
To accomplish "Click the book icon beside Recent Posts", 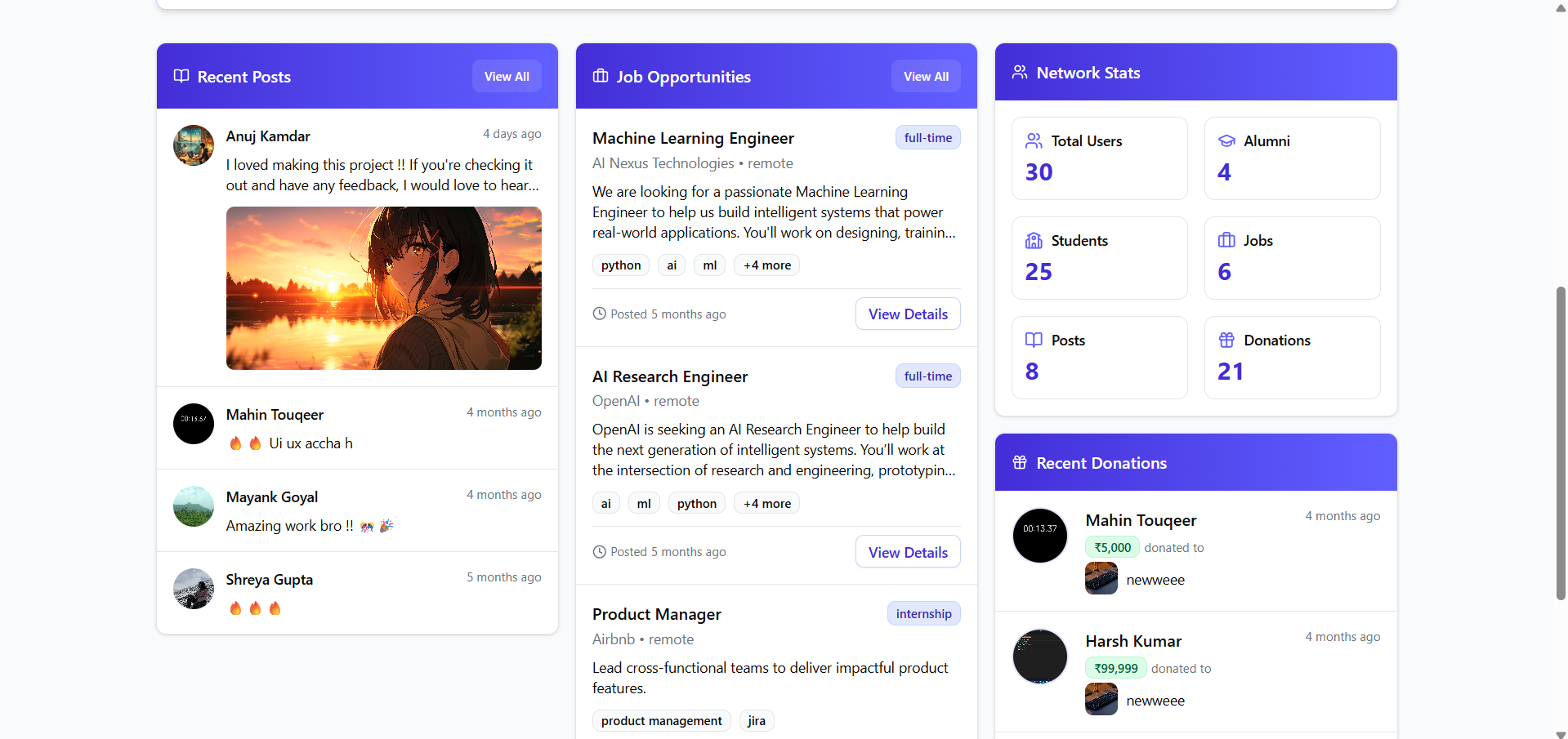I will pyautogui.click(x=181, y=76).
